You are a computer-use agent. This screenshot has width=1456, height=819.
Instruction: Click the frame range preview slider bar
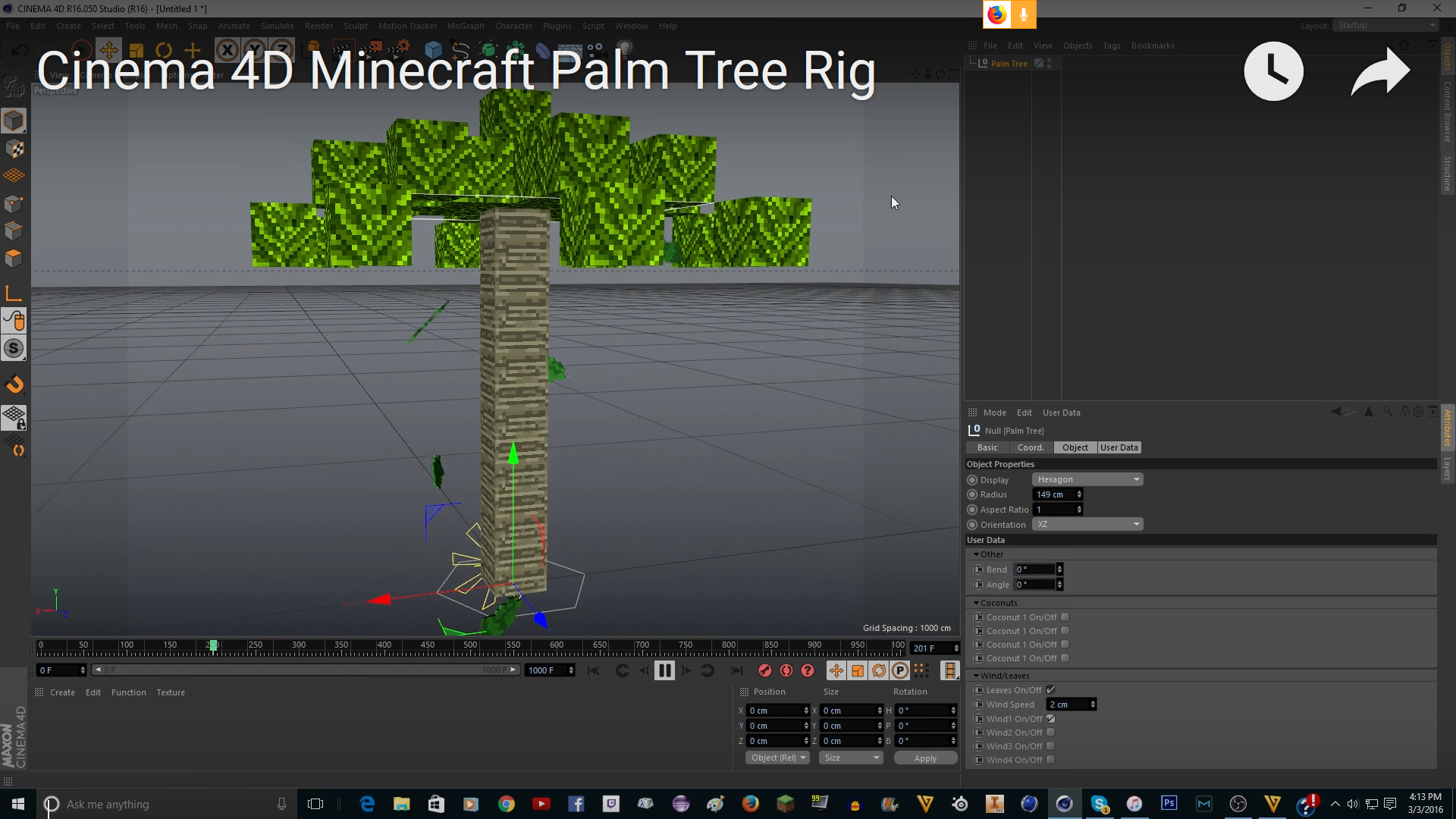click(306, 670)
